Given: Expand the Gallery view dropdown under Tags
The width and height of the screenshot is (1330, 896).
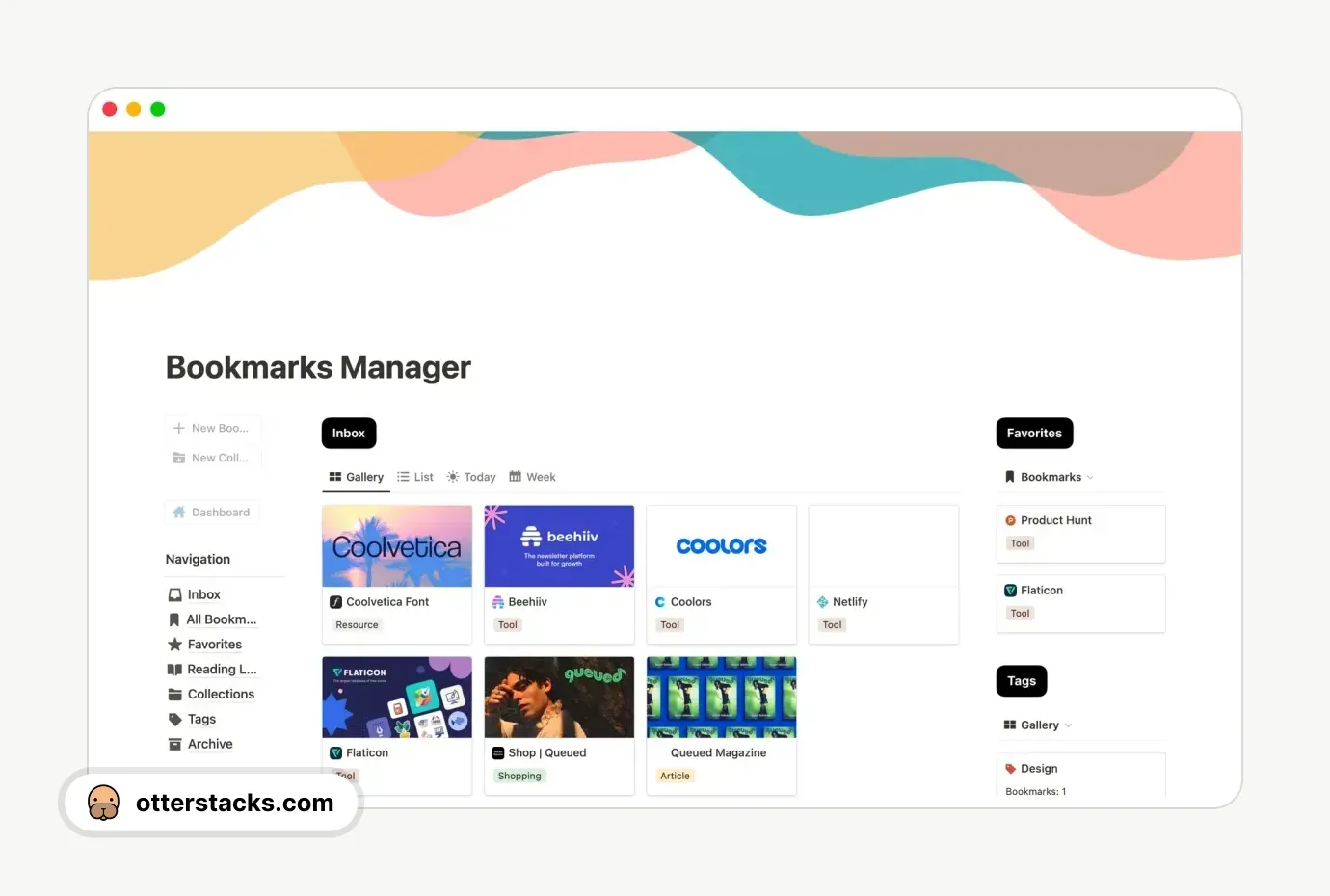Looking at the screenshot, I should click(x=1068, y=725).
